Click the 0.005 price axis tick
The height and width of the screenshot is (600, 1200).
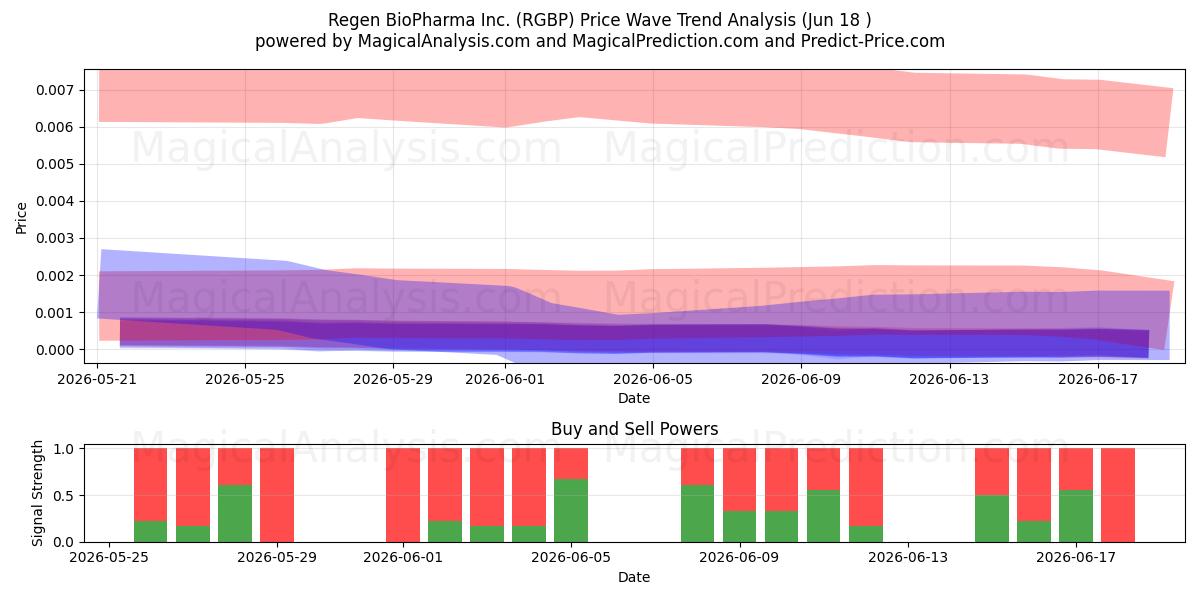(55, 164)
